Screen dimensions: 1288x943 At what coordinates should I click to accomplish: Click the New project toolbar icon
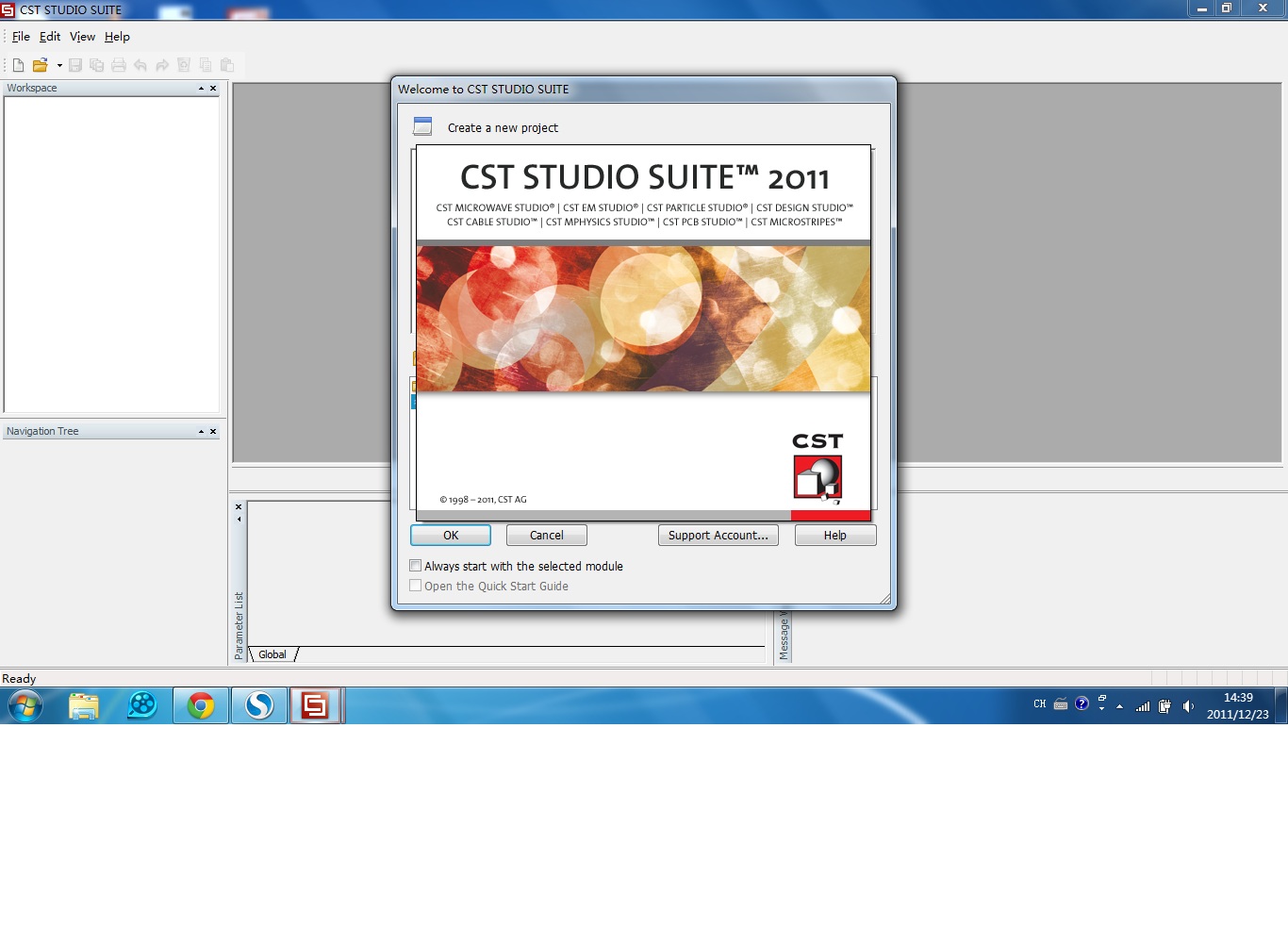[18, 65]
